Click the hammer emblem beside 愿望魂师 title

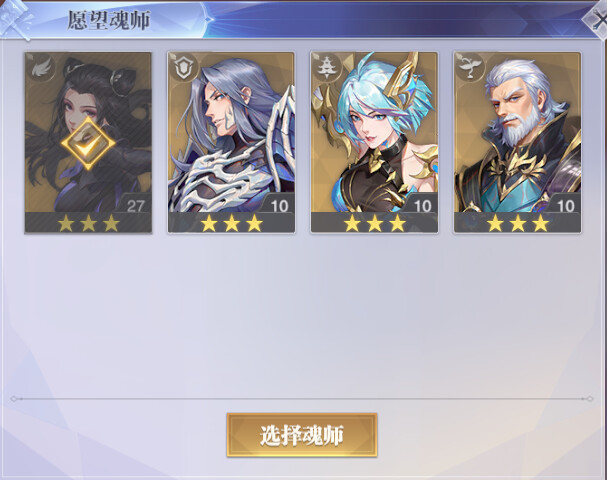click(x=17, y=19)
